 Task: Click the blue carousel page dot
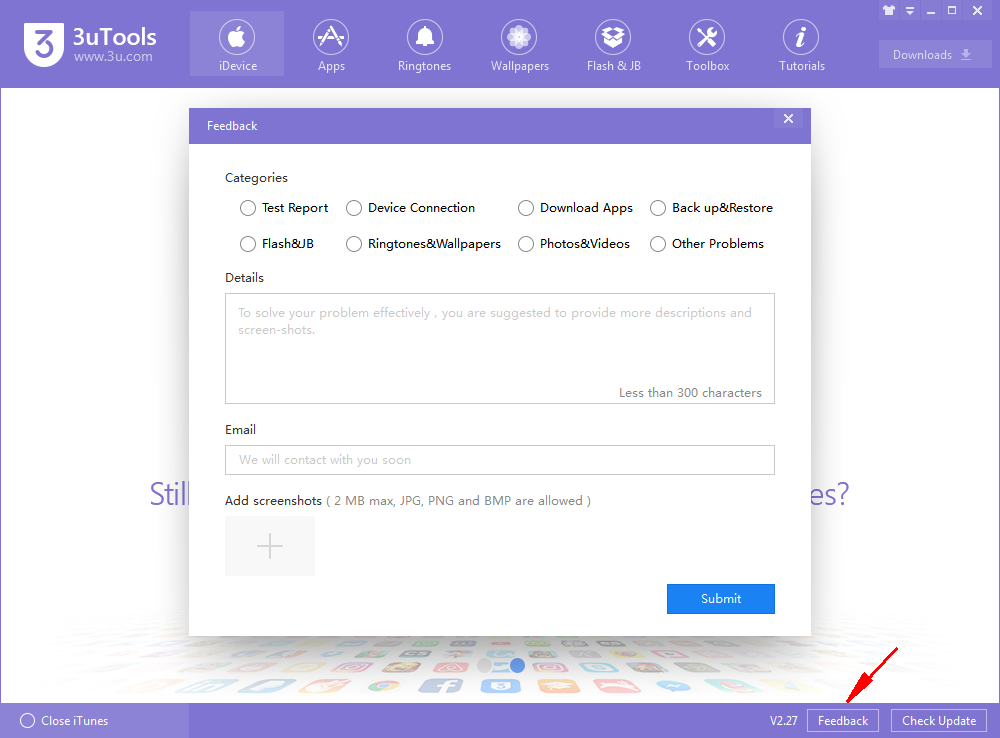coord(517,665)
